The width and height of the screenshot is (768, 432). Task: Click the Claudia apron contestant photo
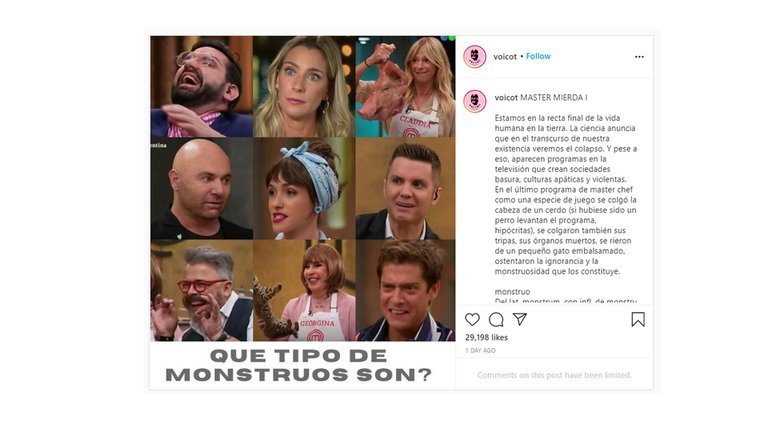click(x=405, y=87)
